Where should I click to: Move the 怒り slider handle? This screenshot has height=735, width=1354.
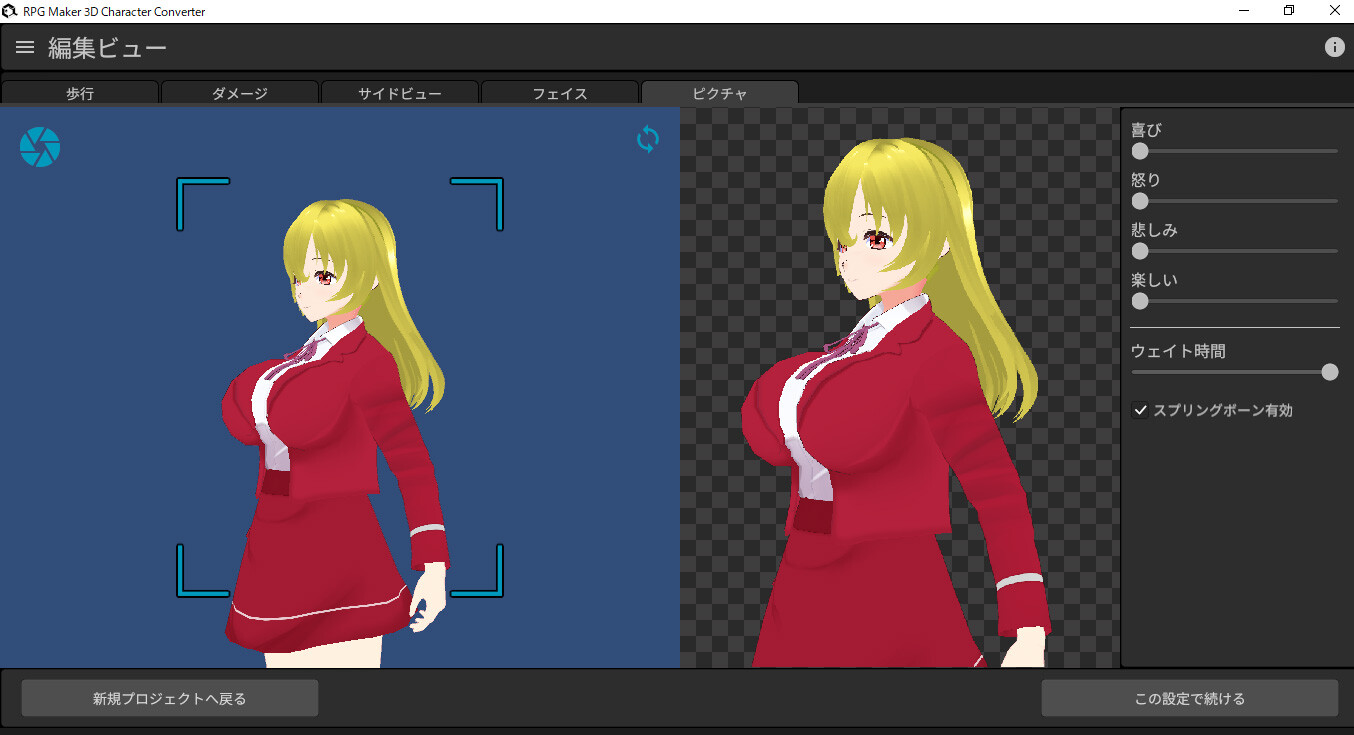click(x=1139, y=200)
